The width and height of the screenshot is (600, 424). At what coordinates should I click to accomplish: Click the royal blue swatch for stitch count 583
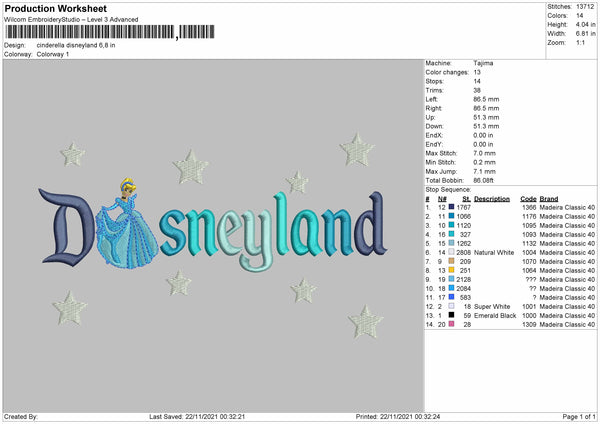point(452,297)
